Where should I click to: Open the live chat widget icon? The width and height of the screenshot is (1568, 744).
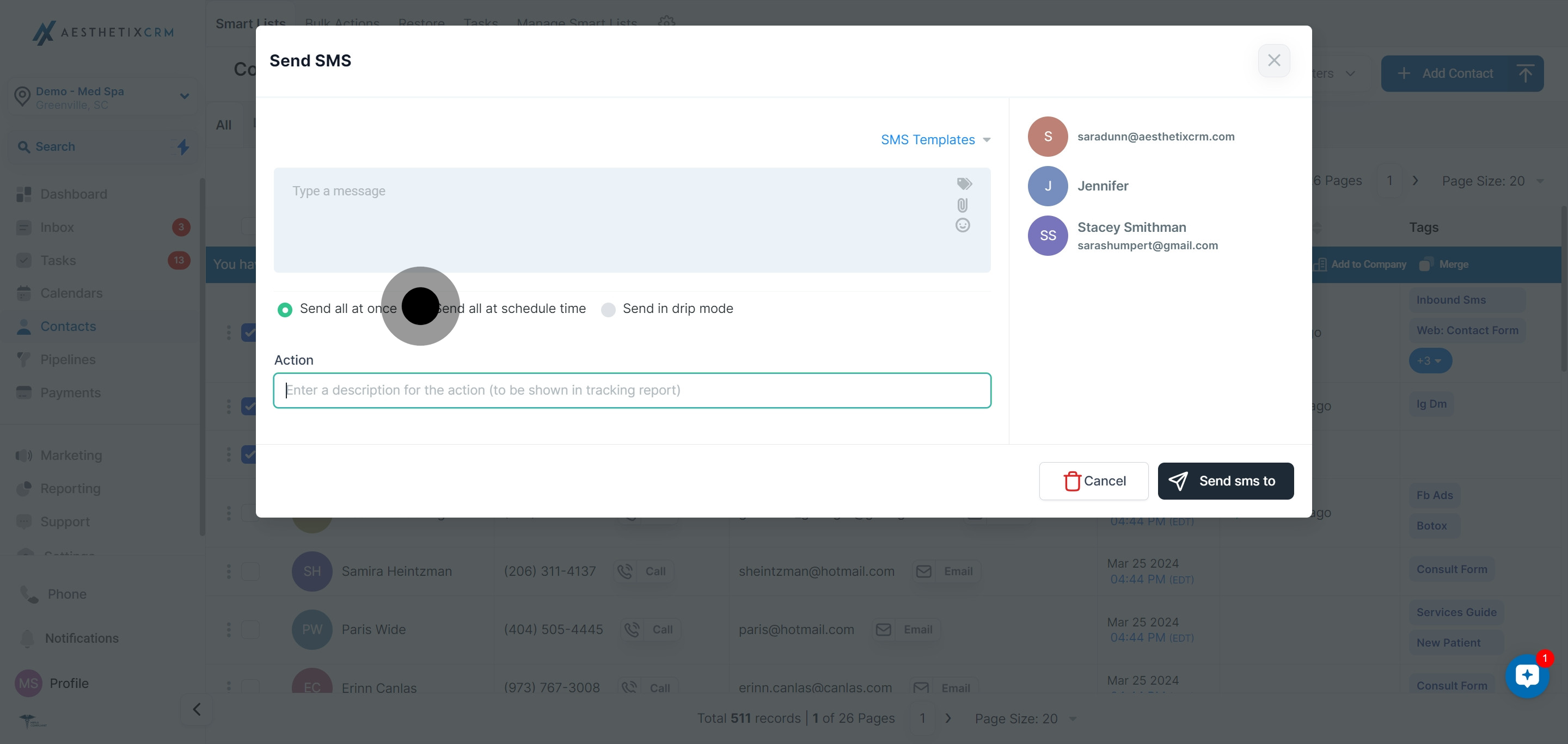[1527, 675]
